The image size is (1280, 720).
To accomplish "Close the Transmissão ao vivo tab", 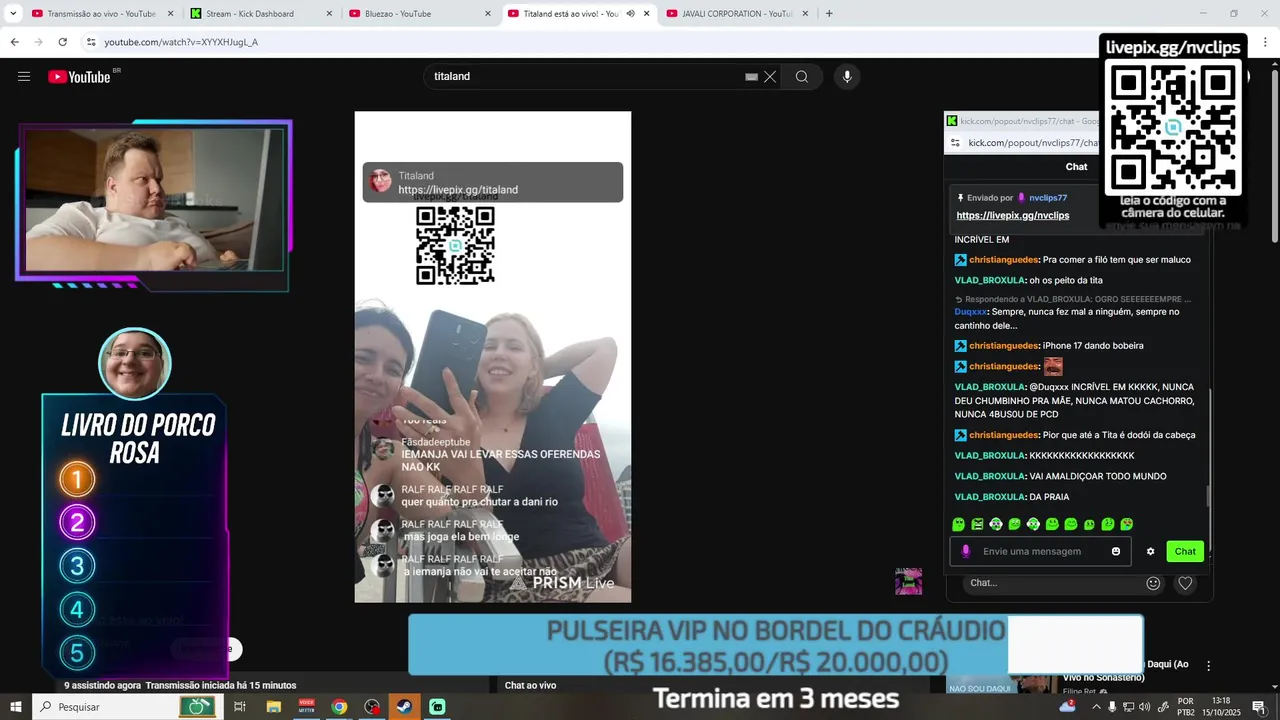I will (x=170, y=14).
